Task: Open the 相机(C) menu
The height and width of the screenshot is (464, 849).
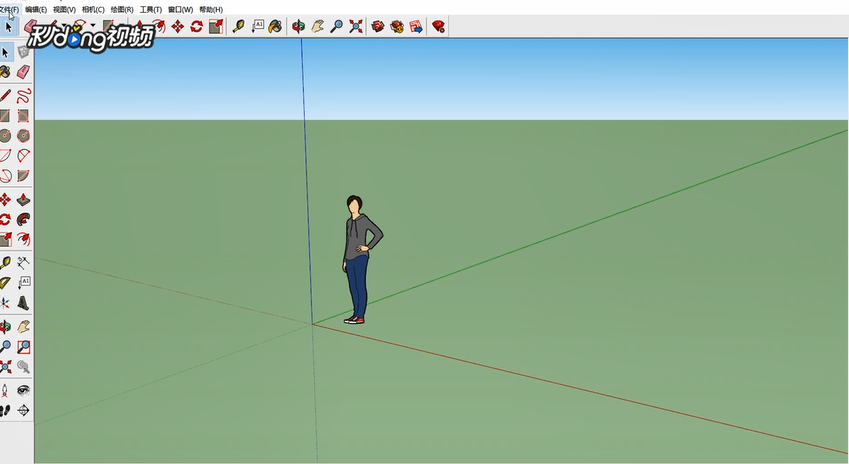Action: pyautogui.click(x=93, y=9)
